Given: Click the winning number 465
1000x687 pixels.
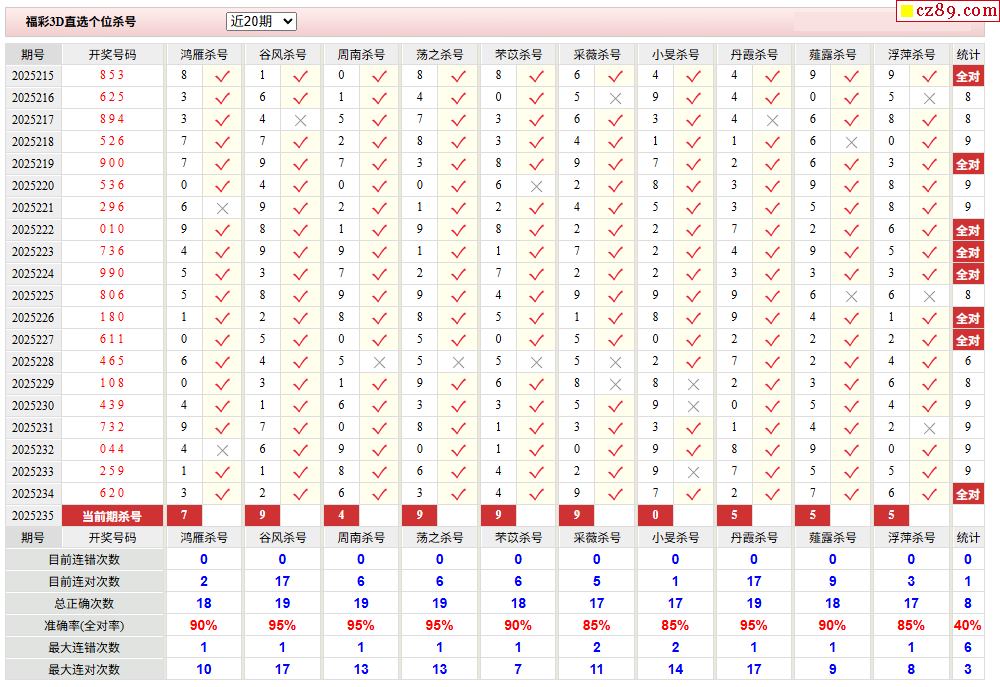Looking at the screenshot, I should (x=112, y=361).
